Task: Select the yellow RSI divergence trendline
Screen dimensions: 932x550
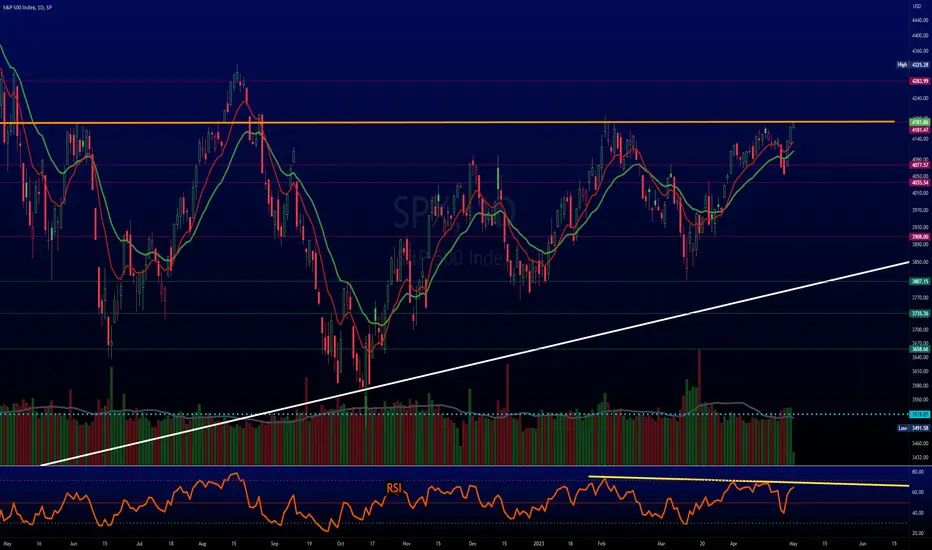Action: click(749, 481)
